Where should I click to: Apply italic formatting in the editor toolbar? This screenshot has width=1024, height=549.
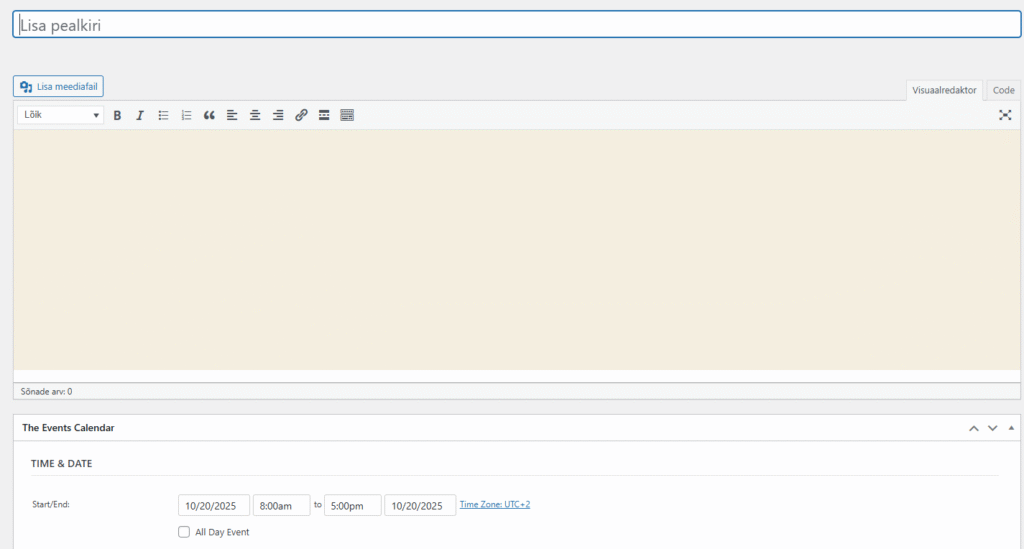[x=140, y=116]
